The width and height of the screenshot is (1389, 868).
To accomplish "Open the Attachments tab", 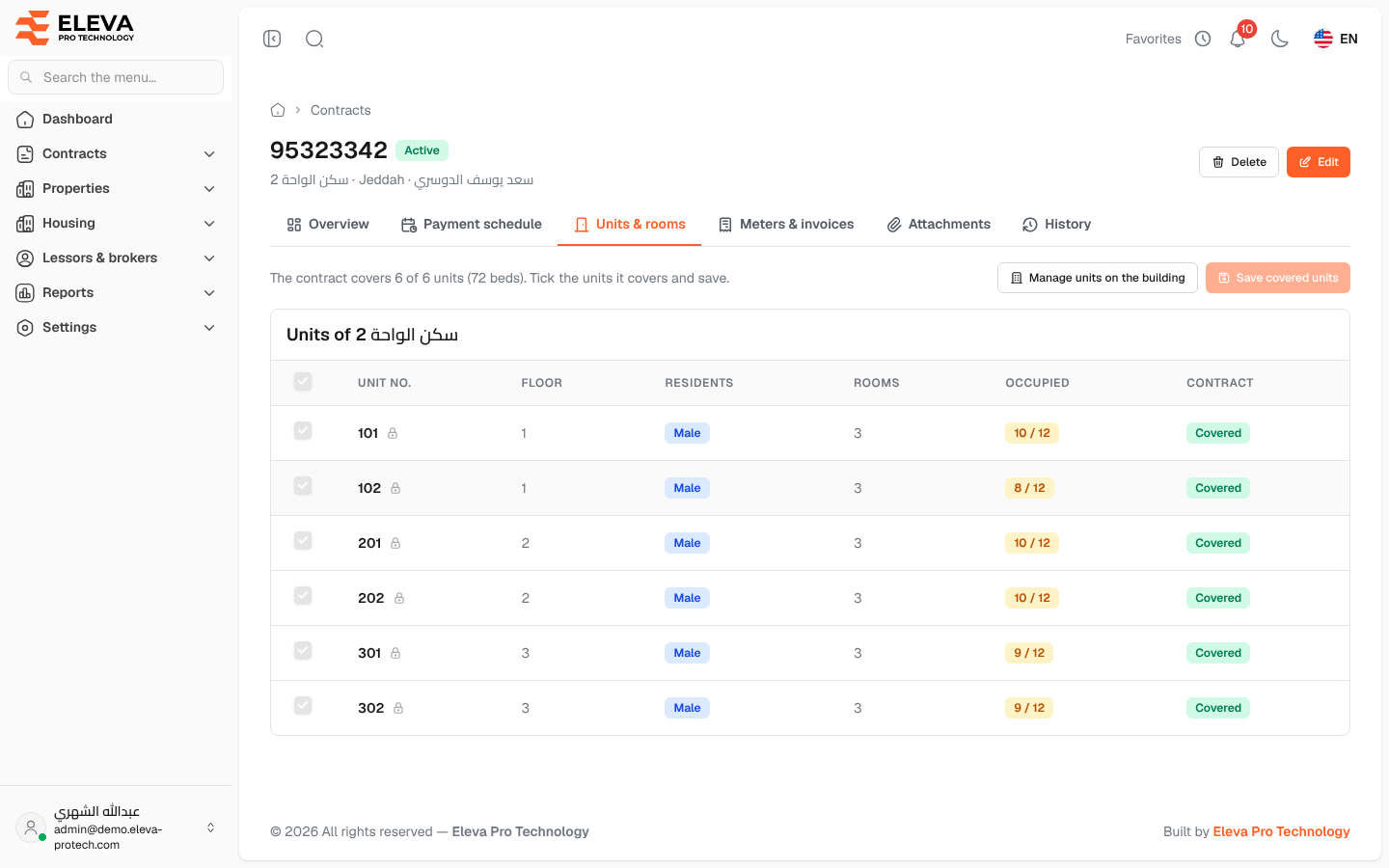I will coord(939,224).
